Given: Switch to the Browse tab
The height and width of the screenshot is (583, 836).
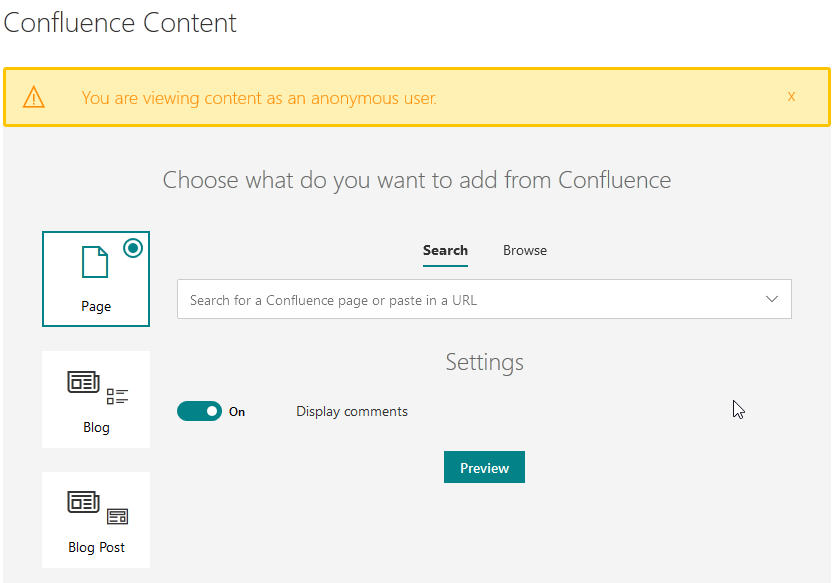Looking at the screenshot, I should pyautogui.click(x=524, y=251).
